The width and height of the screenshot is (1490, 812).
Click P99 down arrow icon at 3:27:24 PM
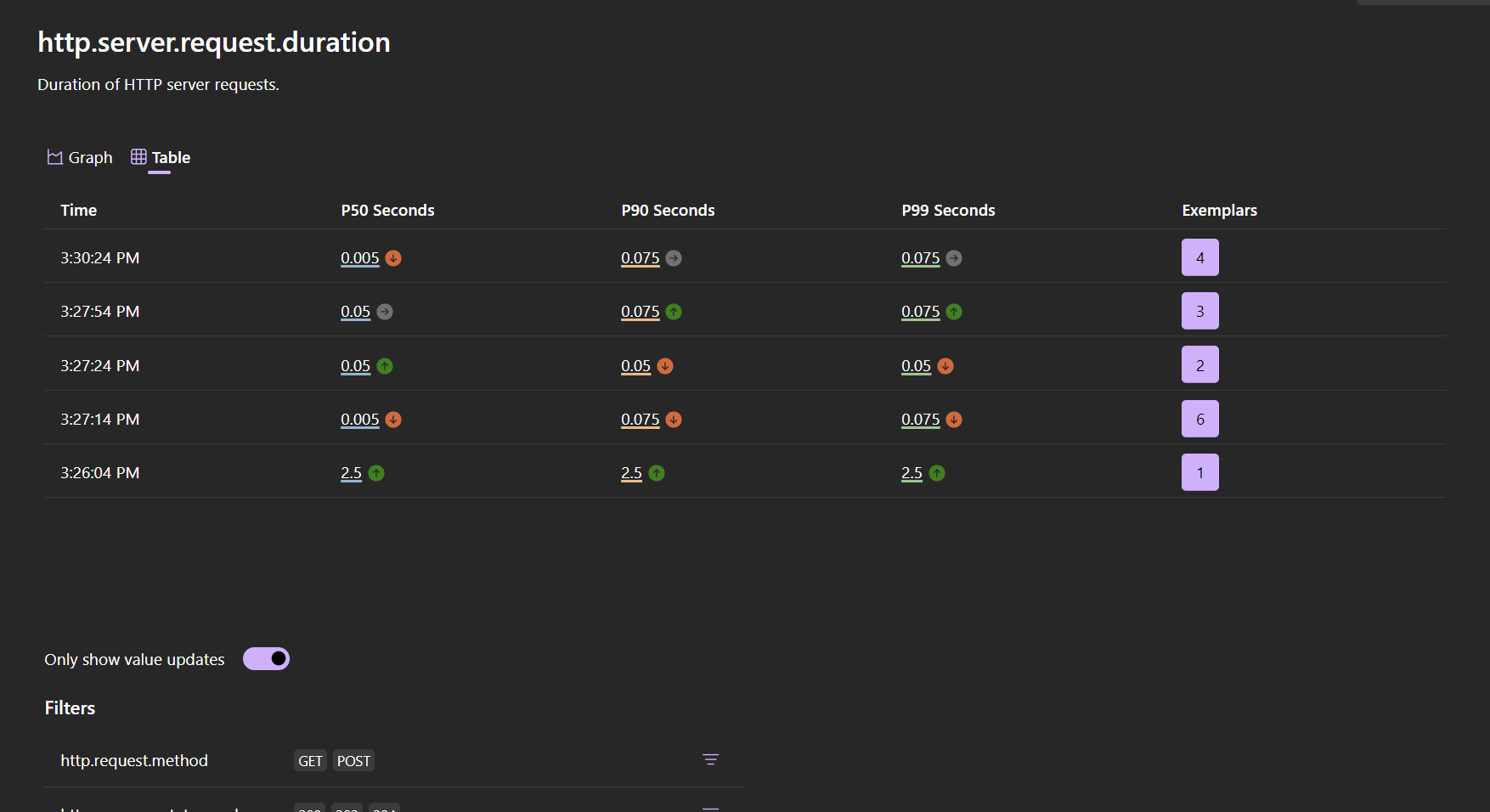coord(945,366)
